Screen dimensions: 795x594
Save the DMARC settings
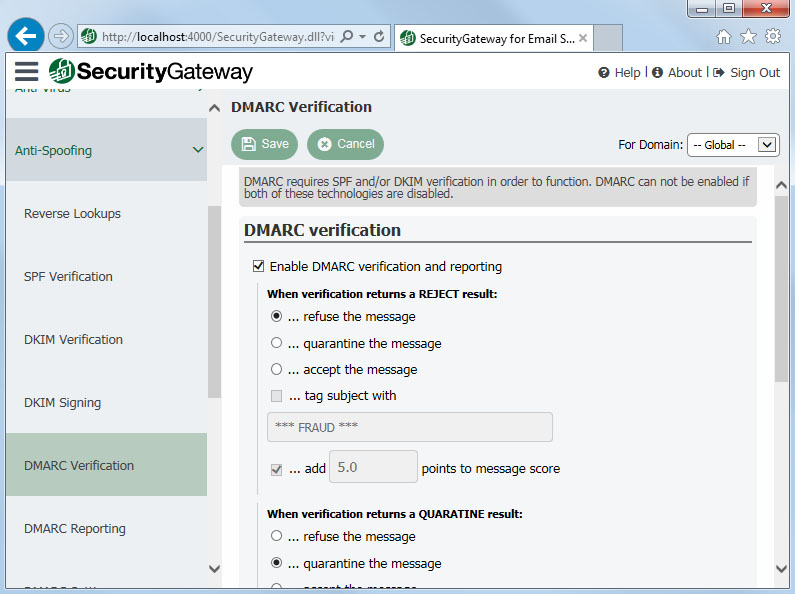[x=264, y=144]
